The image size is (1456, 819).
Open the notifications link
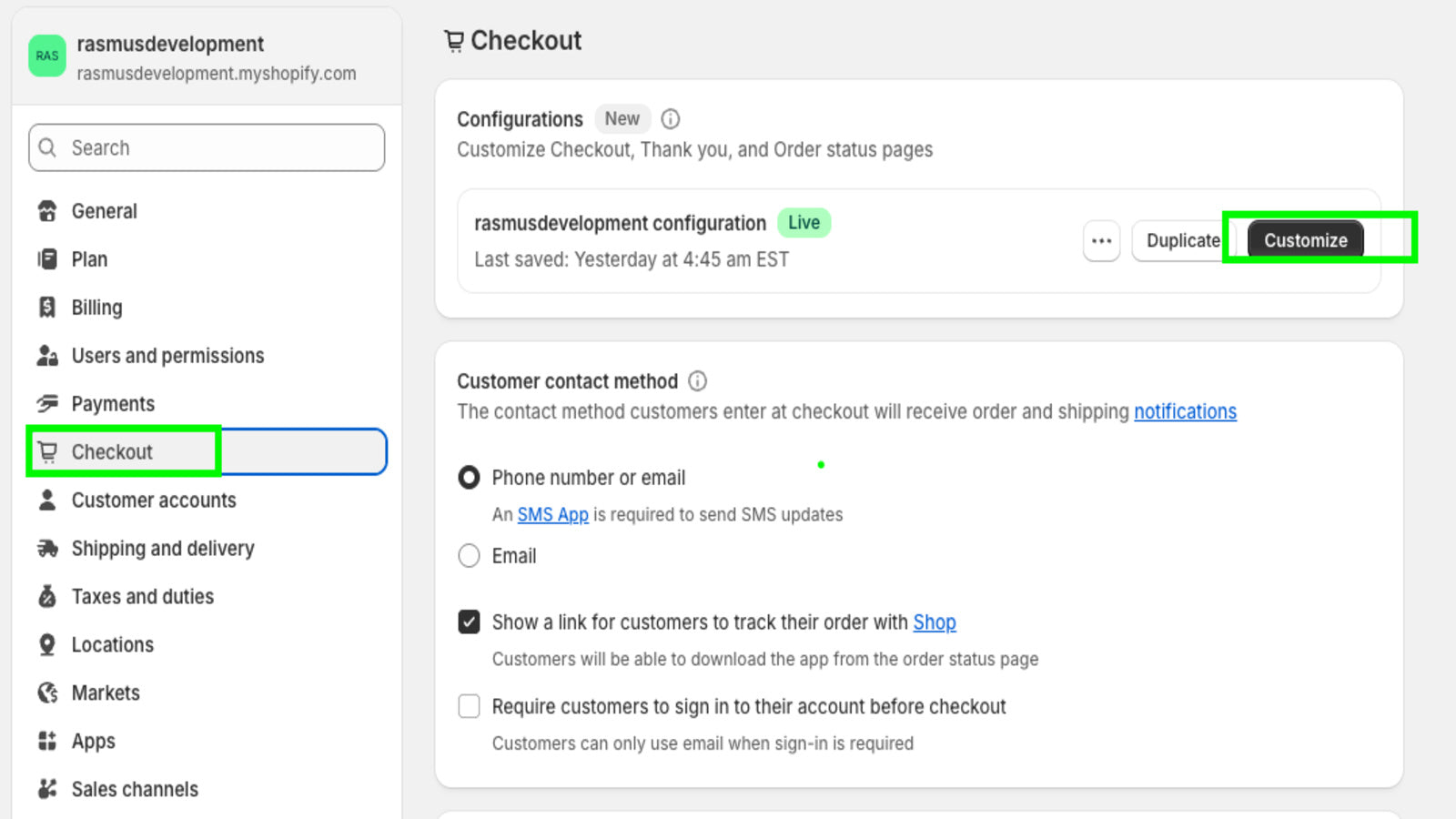point(1185,411)
